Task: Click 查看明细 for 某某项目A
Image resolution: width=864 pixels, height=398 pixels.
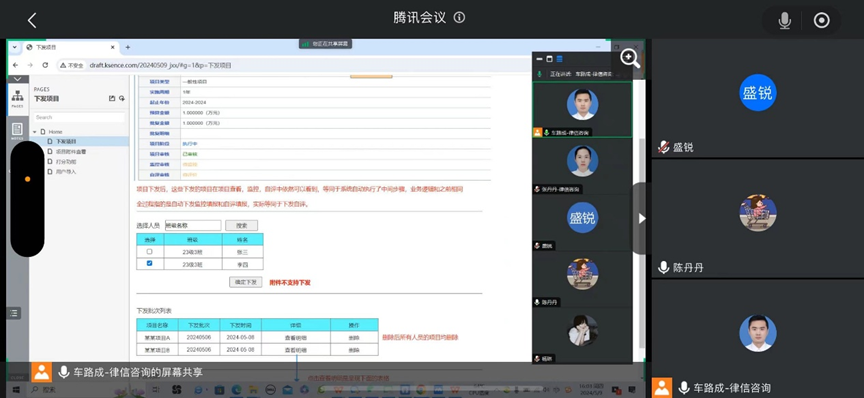Action: pos(295,337)
